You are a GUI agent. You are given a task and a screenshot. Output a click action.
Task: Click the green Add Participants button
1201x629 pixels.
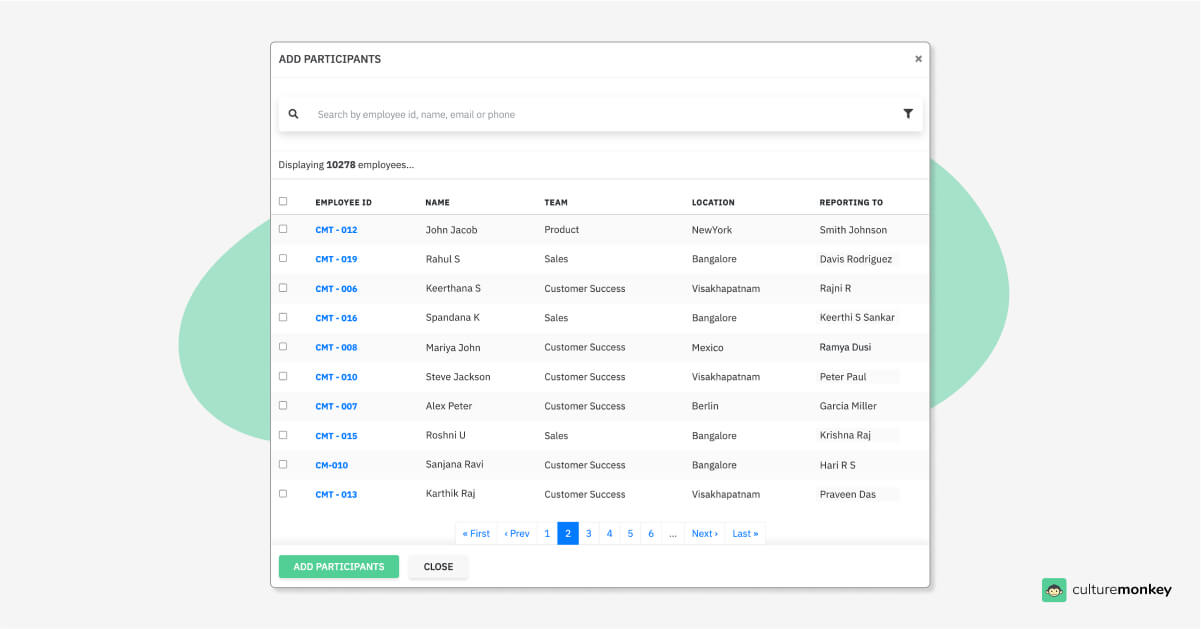point(339,567)
